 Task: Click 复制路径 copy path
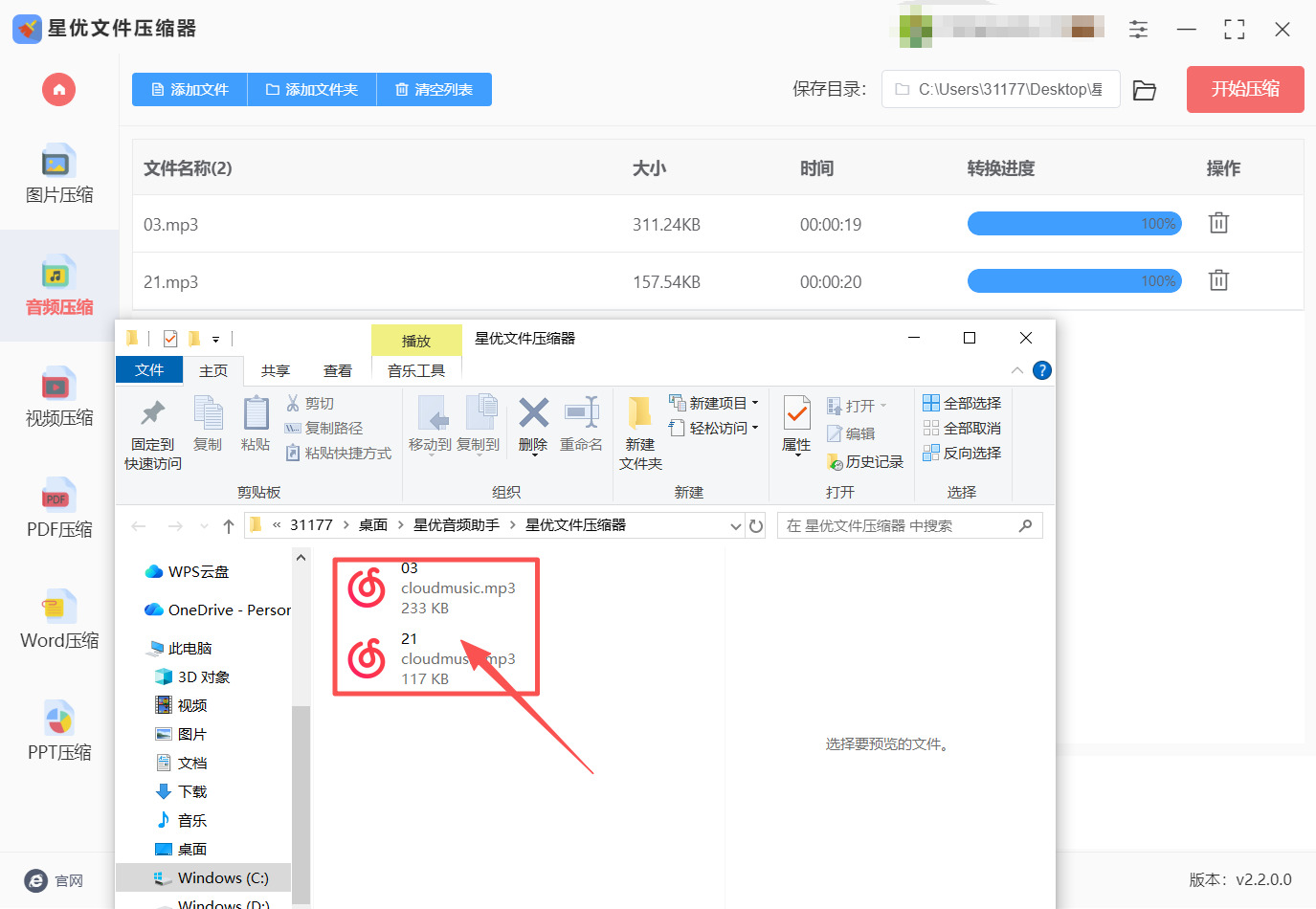323,429
